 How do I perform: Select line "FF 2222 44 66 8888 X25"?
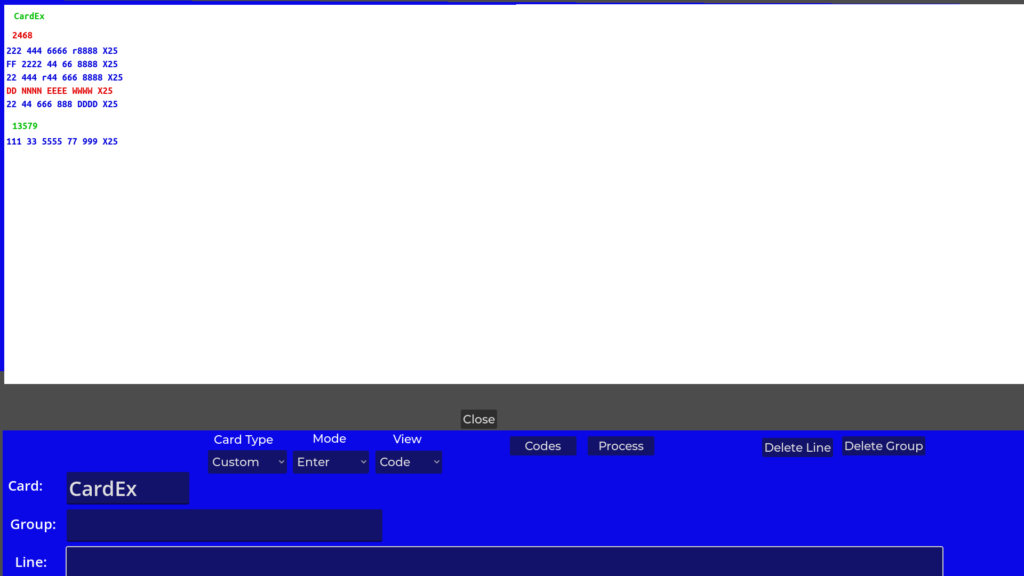(x=62, y=64)
